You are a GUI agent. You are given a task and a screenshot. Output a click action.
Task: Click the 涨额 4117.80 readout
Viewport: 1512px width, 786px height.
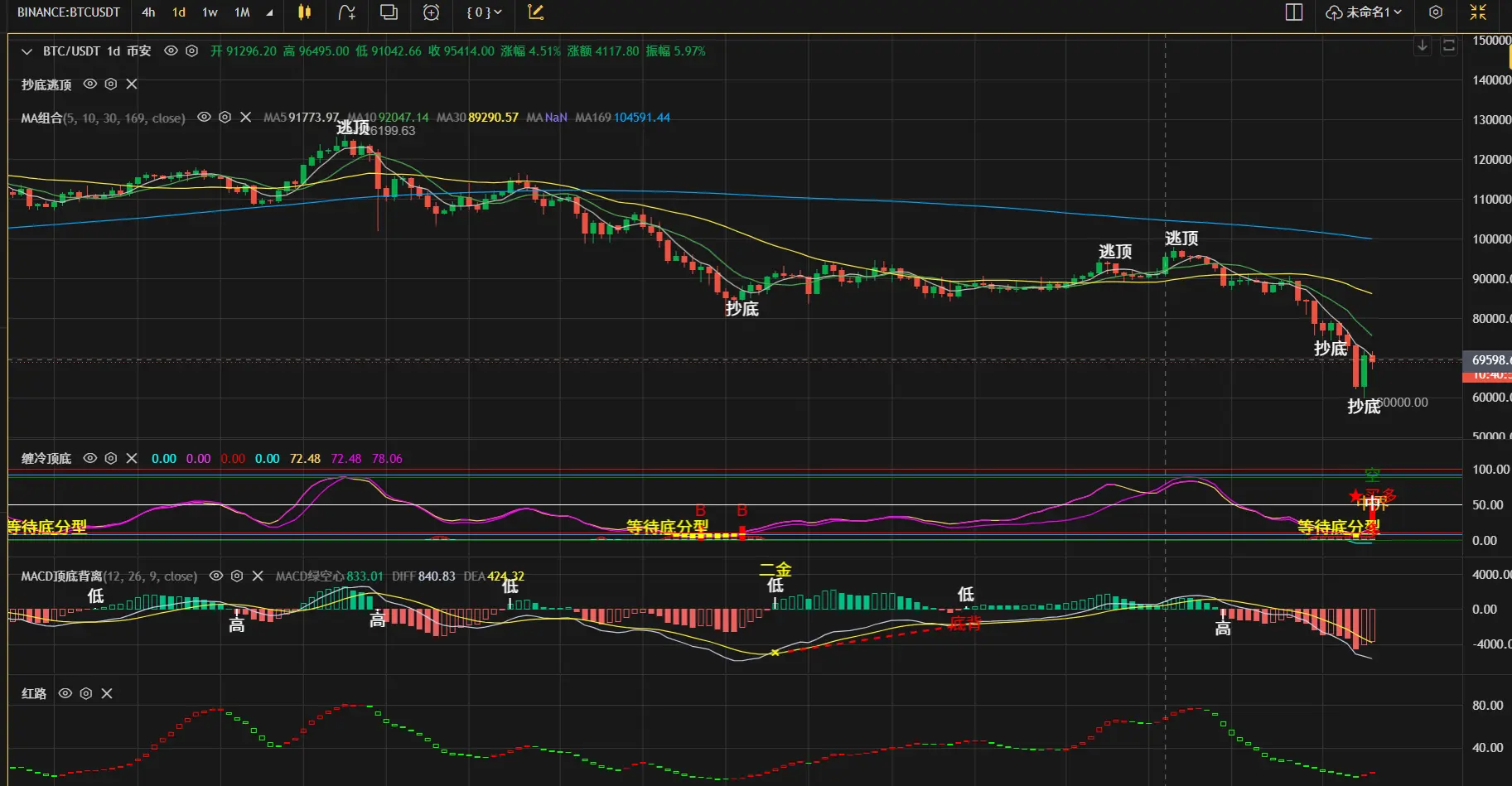tap(603, 51)
